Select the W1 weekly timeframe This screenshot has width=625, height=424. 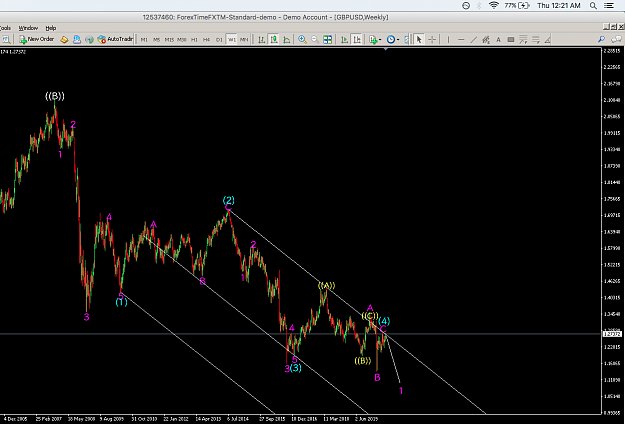(x=232, y=39)
